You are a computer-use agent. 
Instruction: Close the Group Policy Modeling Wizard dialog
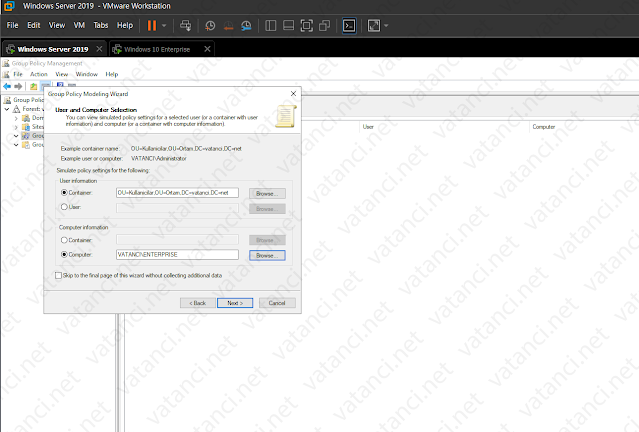pyautogui.click(x=293, y=94)
